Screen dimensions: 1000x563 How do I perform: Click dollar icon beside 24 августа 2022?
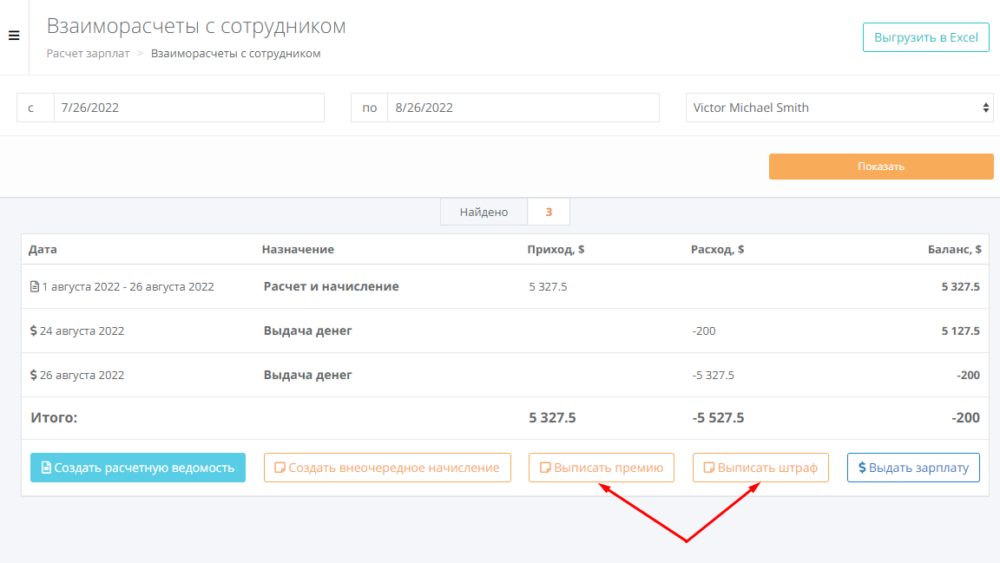34,331
